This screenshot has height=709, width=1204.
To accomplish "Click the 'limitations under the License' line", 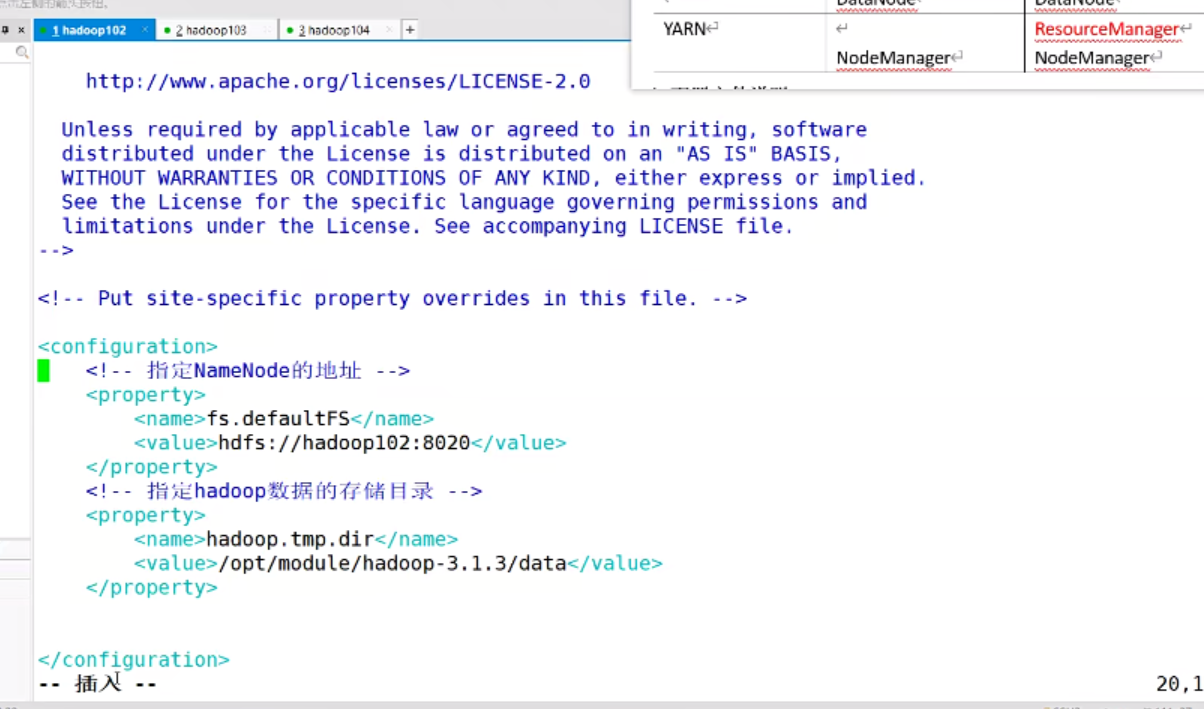I will click(x=428, y=226).
